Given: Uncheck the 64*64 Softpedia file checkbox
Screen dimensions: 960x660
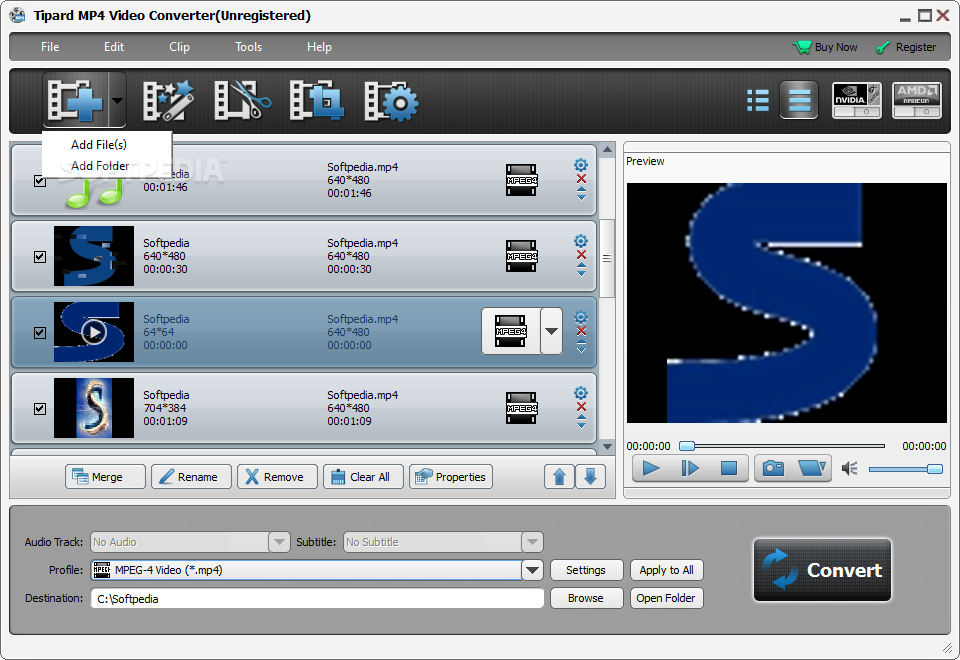Looking at the screenshot, I should coord(40,332).
